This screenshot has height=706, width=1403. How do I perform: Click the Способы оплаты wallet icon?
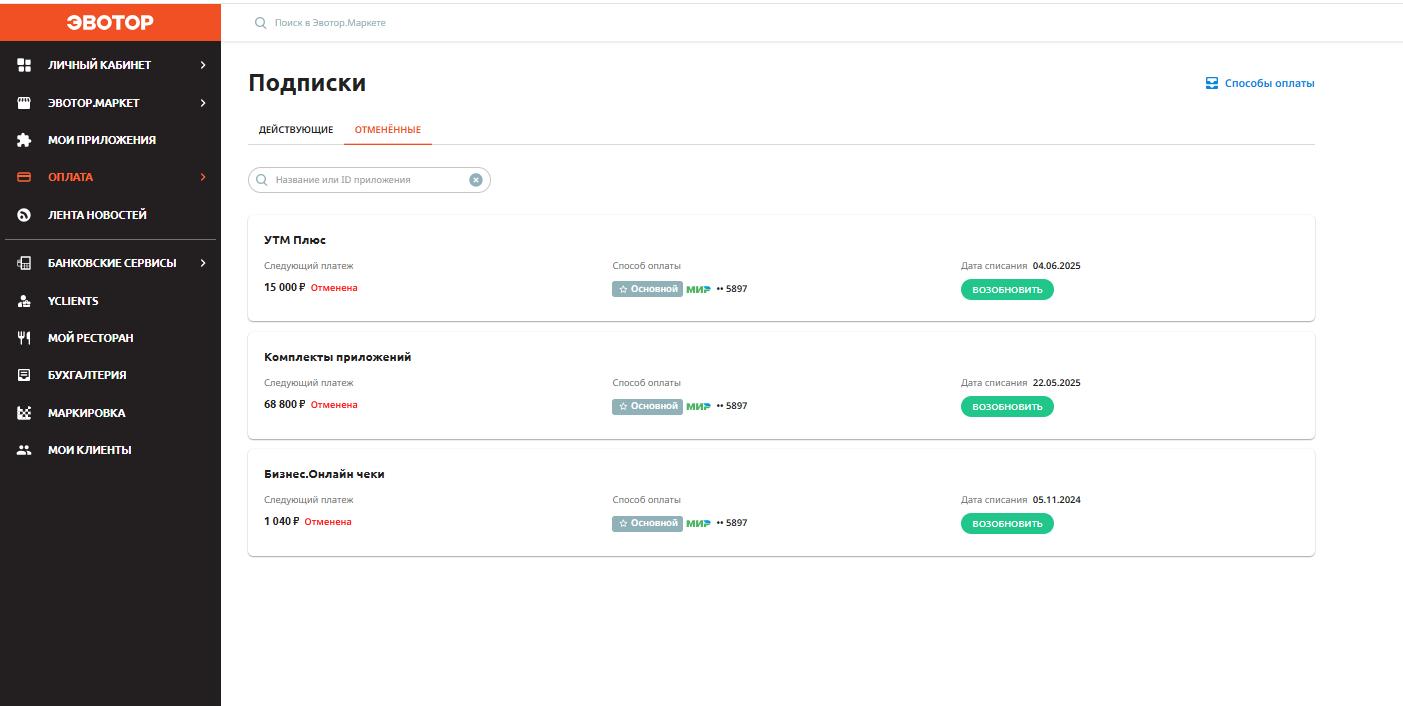(1212, 83)
